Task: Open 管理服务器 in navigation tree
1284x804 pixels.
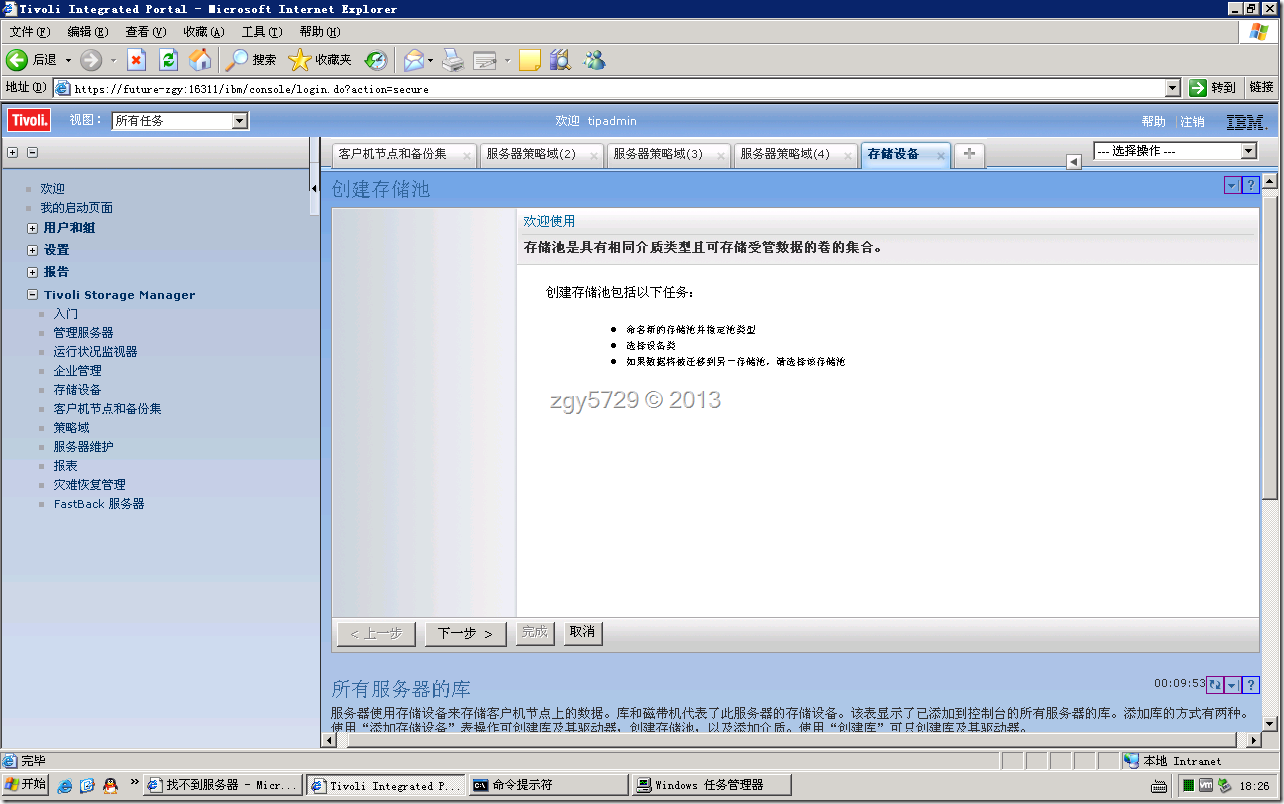Action: click(x=83, y=333)
